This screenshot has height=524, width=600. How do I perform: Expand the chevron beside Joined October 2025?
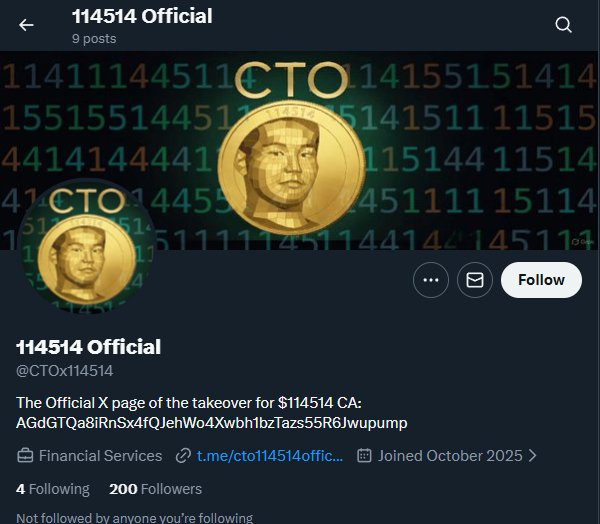[533, 456]
